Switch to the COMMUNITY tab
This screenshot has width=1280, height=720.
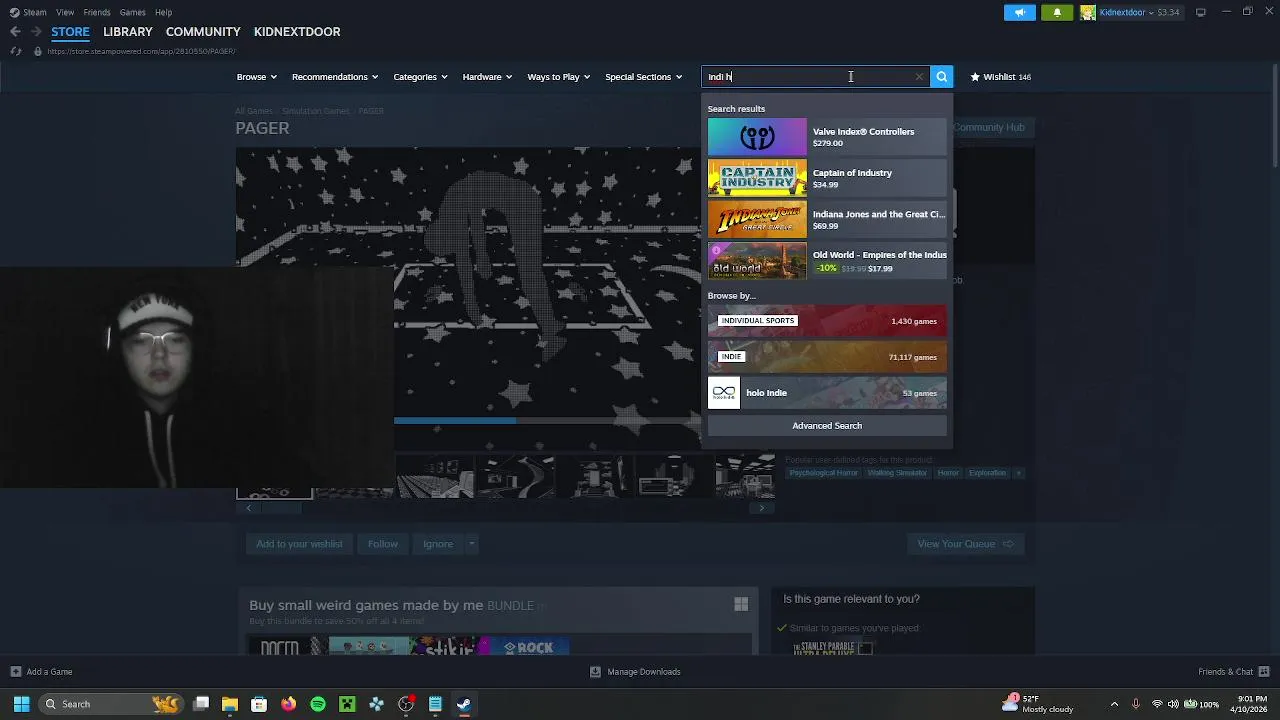pyautogui.click(x=203, y=32)
